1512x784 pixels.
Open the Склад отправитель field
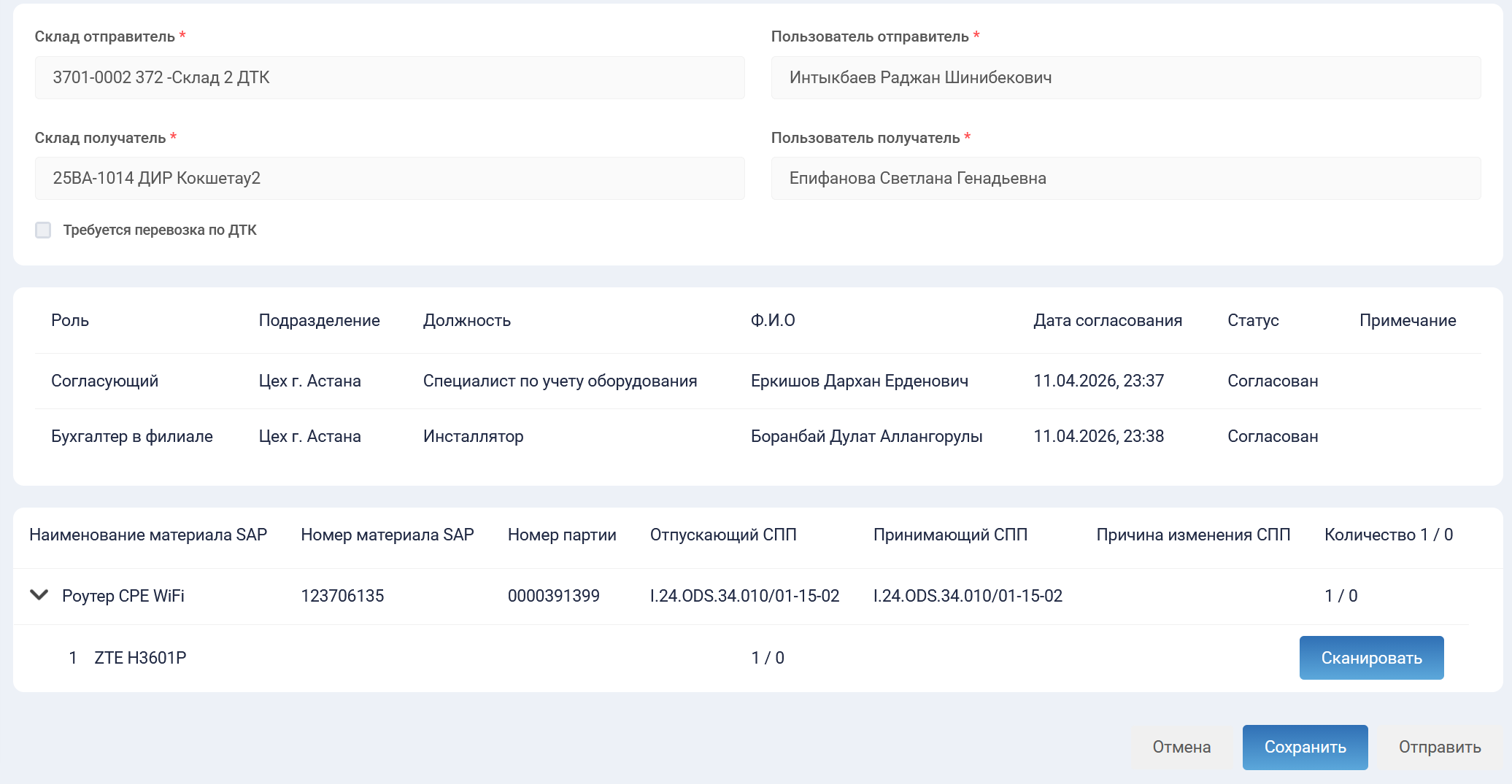click(x=390, y=77)
